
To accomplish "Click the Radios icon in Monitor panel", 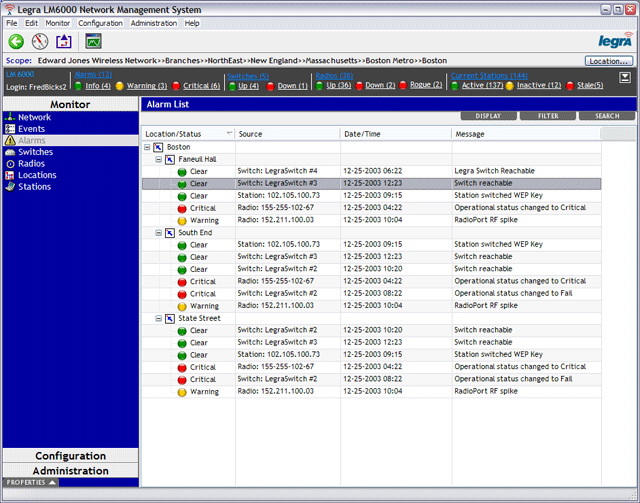I will tap(10, 164).
